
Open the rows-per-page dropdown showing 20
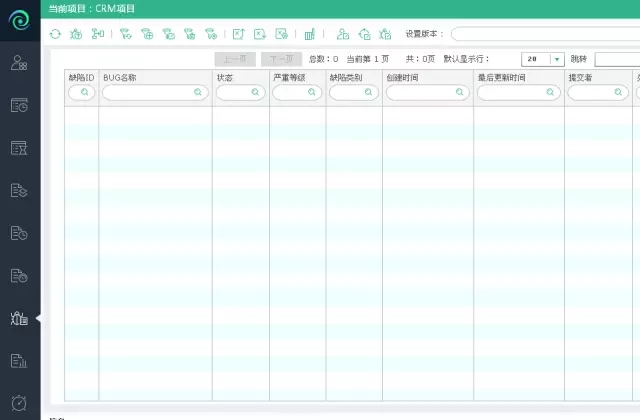point(543,59)
